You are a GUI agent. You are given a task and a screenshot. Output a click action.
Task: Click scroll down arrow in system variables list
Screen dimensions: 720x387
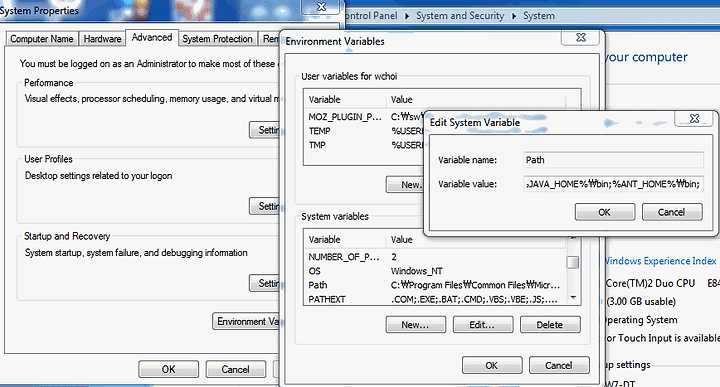(x=573, y=298)
